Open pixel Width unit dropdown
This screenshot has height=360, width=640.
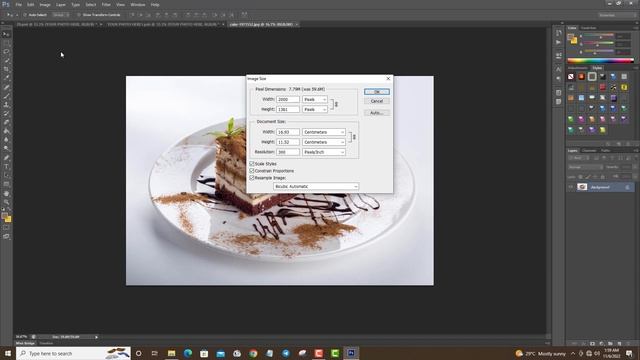[315, 99]
